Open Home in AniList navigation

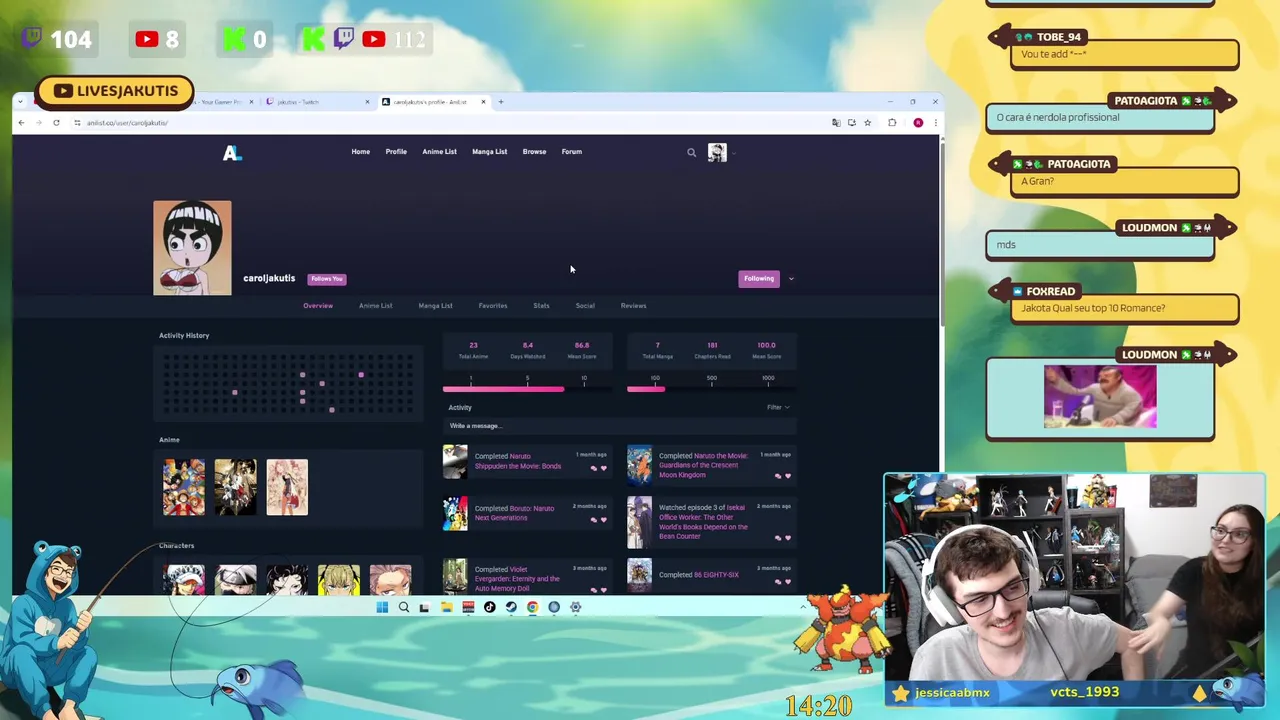(360, 152)
